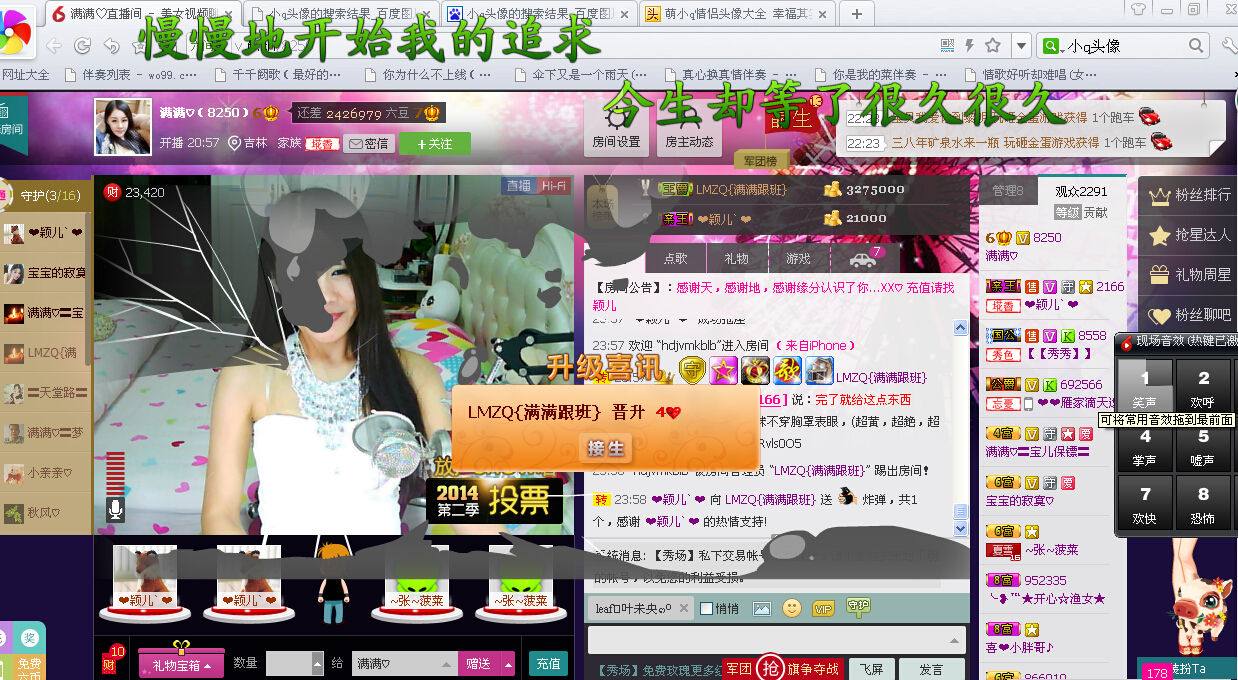The width and height of the screenshot is (1238, 680).
Task: Toggle the 悄悄 whisper checkbox
Action: click(707, 608)
